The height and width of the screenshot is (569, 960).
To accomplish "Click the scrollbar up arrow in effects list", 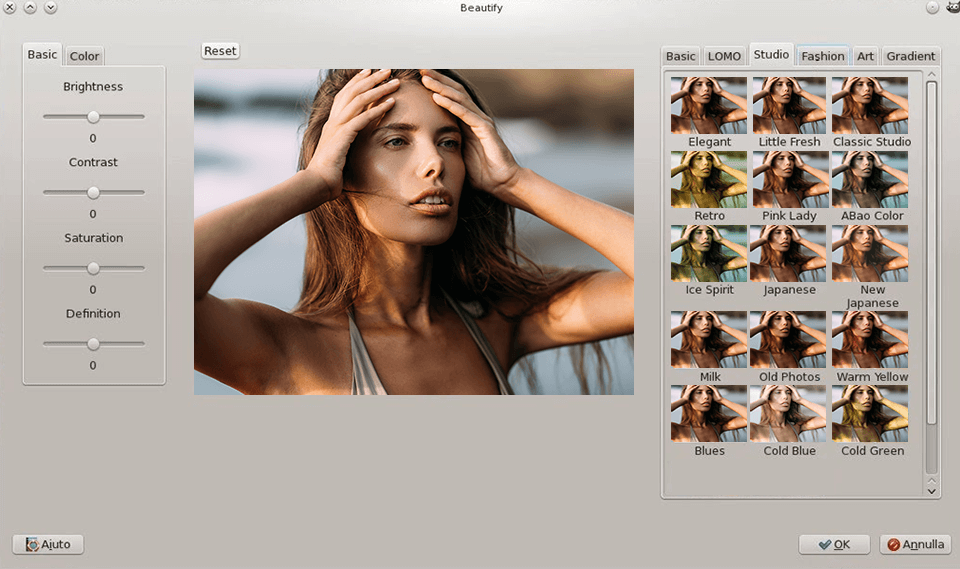I will [x=931, y=74].
